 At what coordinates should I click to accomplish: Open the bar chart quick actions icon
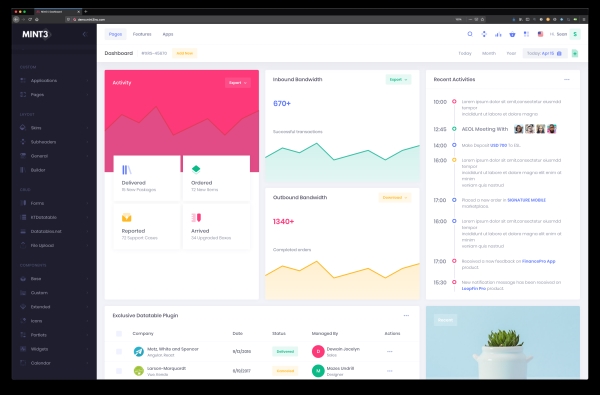point(498,34)
